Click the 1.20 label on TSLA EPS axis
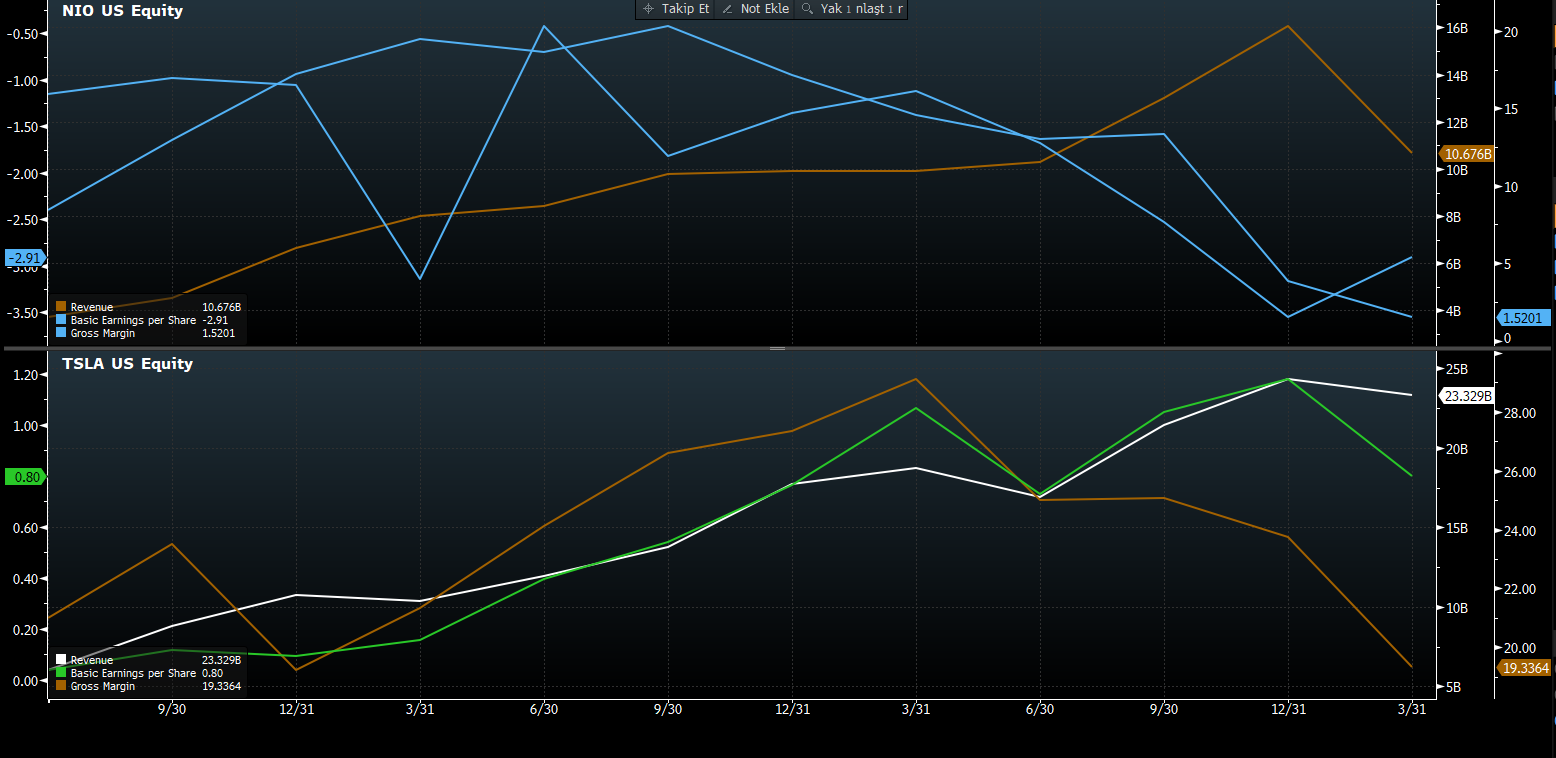 tap(24, 375)
